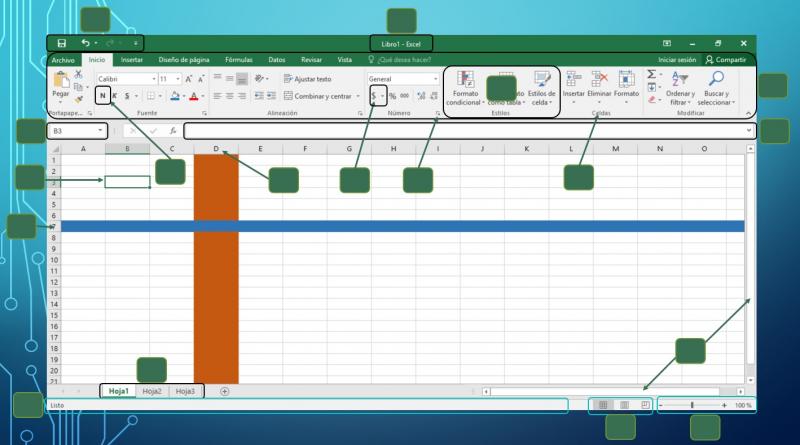Screen dimensions: 800x445
Task: Open the Formato condicional menu
Action: tap(465, 88)
